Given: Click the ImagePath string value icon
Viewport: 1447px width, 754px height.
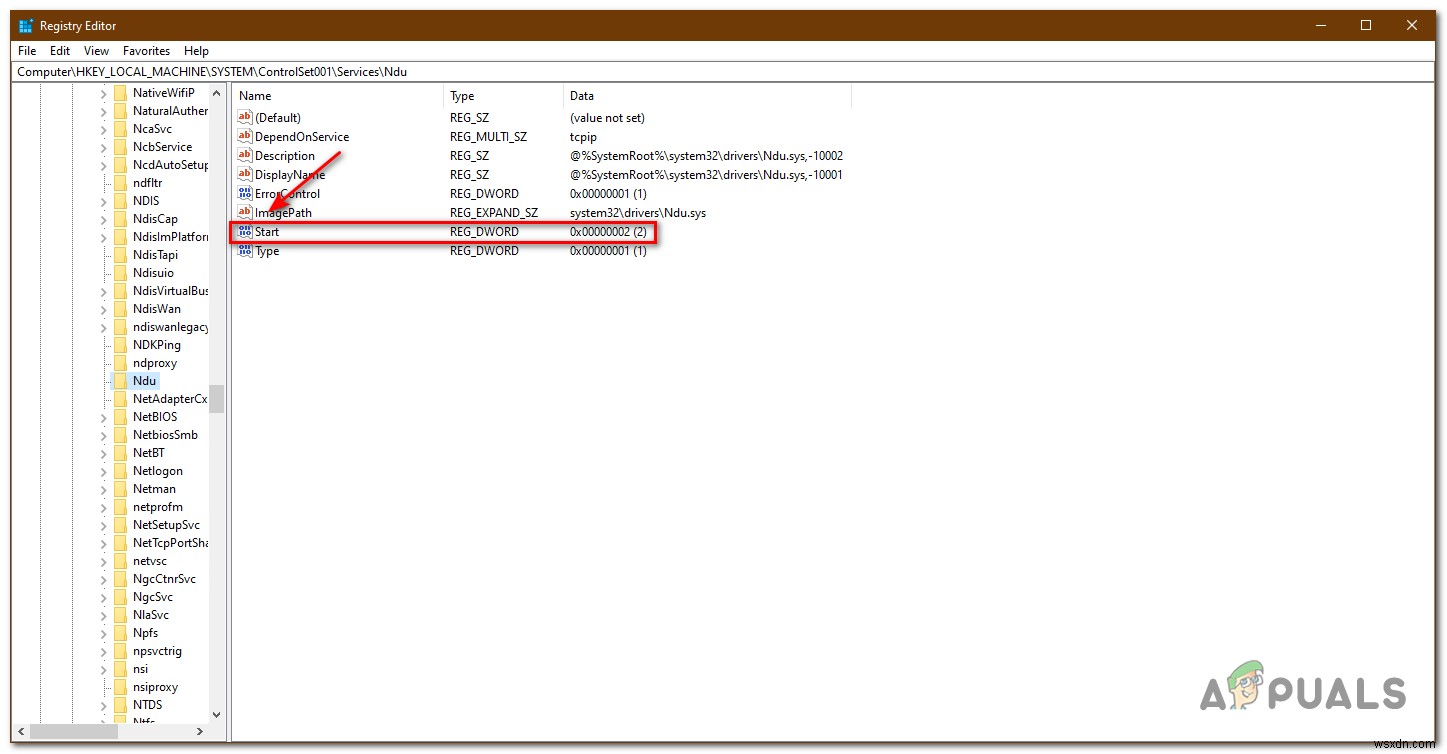Looking at the screenshot, I should point(245,212).
